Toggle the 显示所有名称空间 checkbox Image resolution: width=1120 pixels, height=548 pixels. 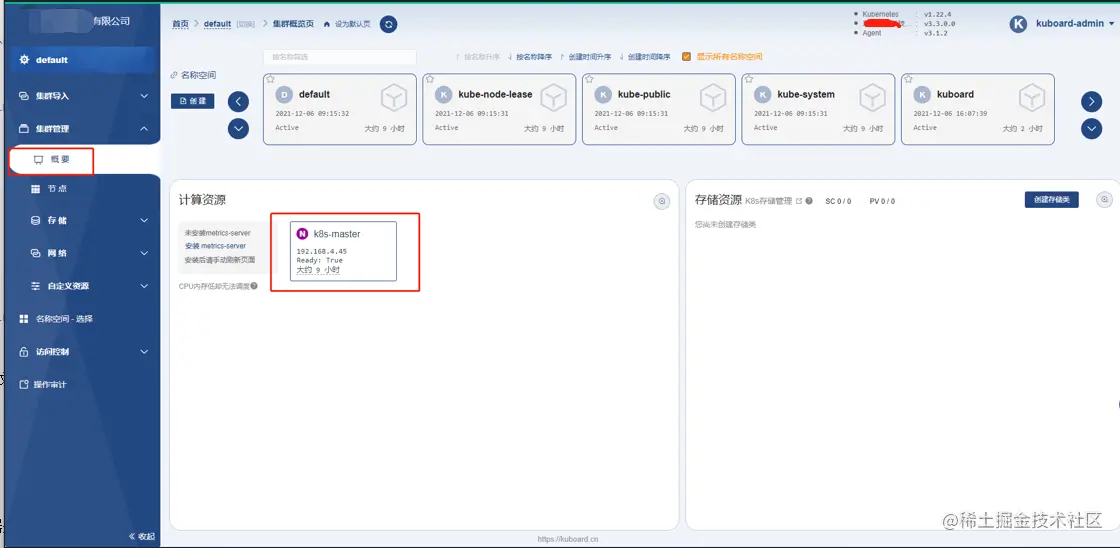pos(686,56)
